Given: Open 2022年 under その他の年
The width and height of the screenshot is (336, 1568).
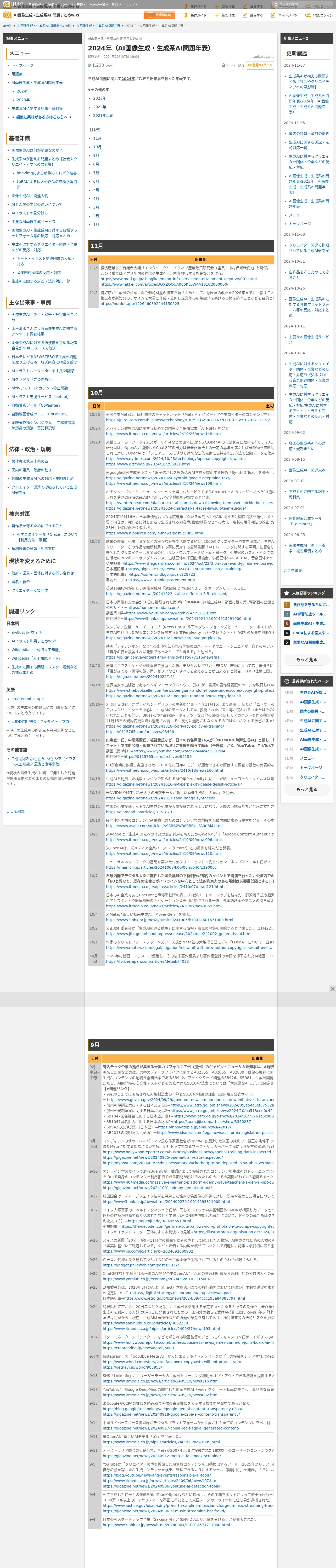Looking at the screenshot, I should click(99, 107).
